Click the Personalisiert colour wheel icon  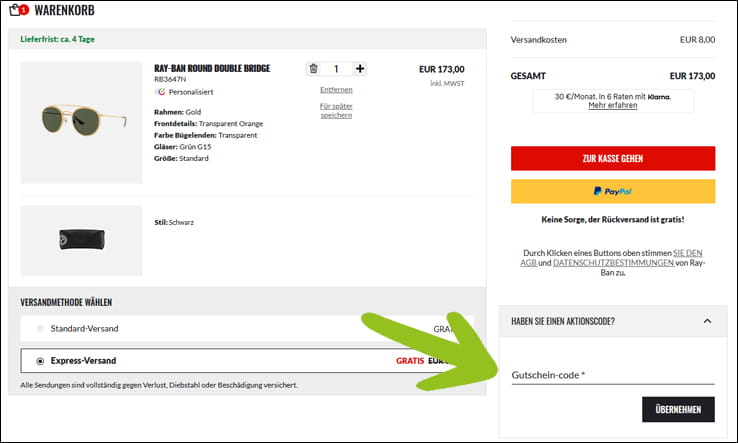coord(161,92)
